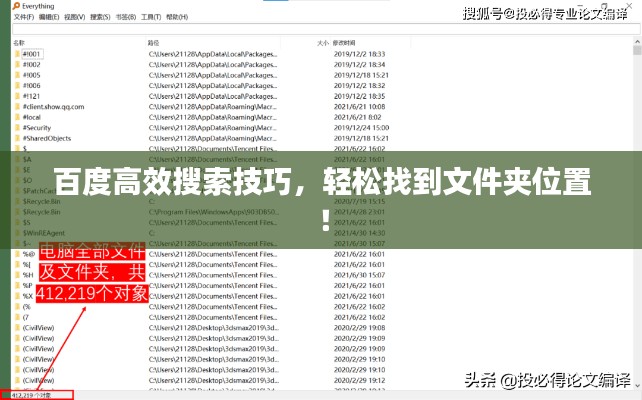Image resolution: width=642 pixels, height=400 pixels.
Task: Select the #Security folder name
Action: point(37,128)
